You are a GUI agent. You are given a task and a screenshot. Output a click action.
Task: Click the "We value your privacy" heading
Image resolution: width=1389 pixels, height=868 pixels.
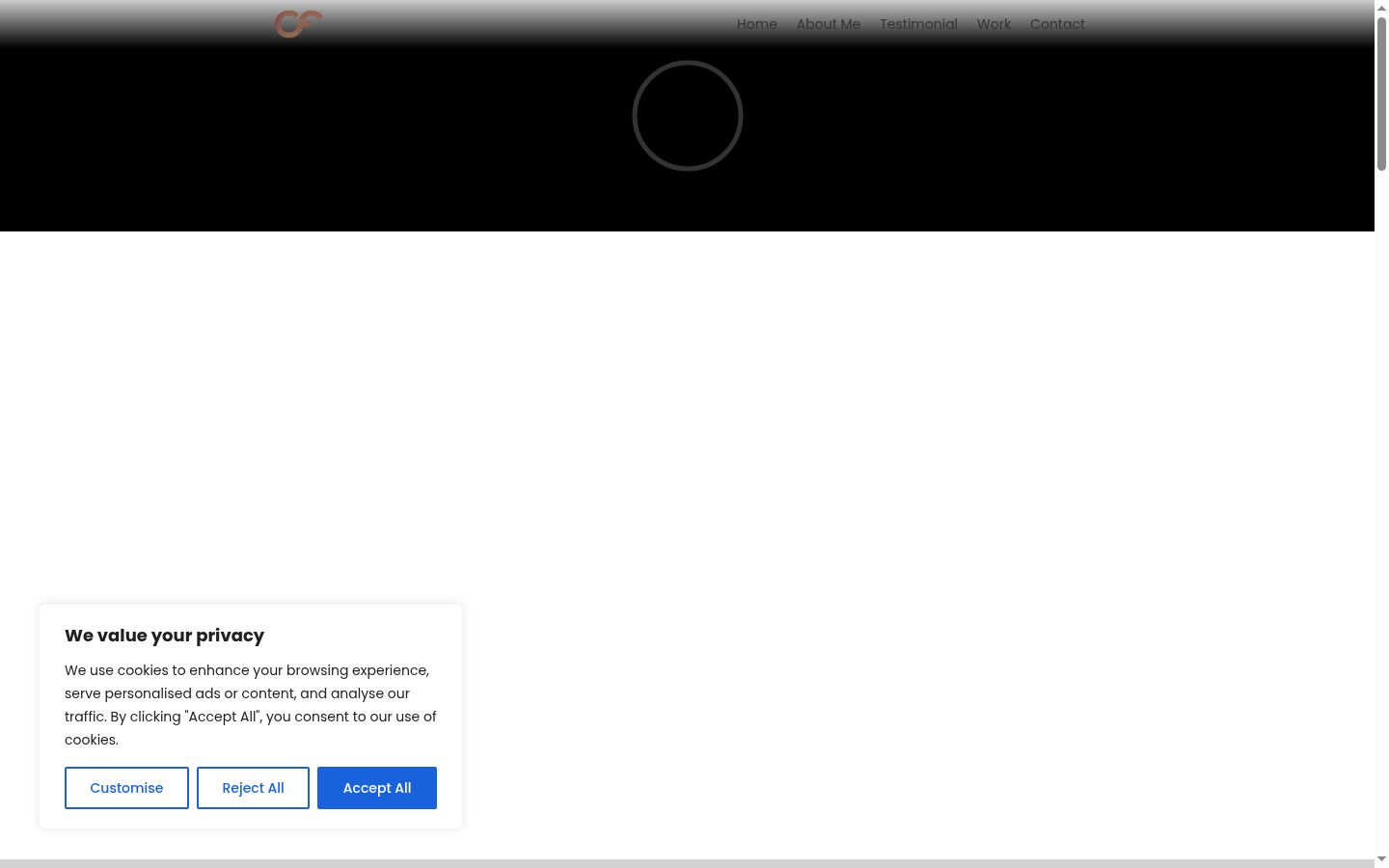tap(164, 636)
